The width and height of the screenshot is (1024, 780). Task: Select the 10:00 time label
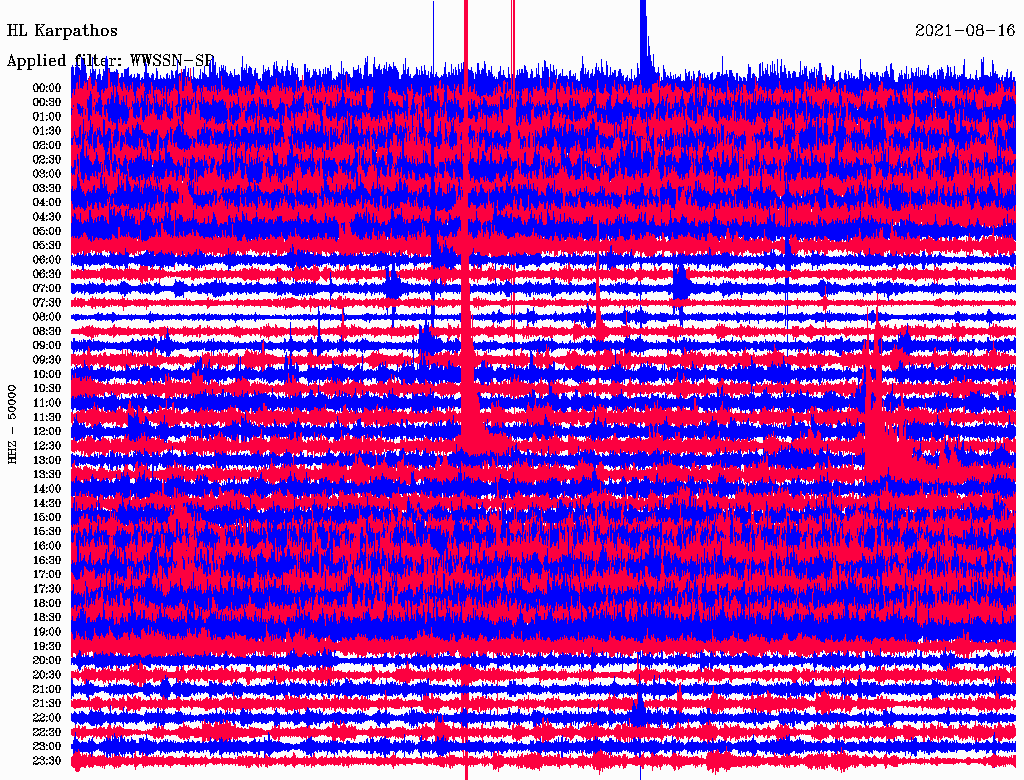coord(47,374)
